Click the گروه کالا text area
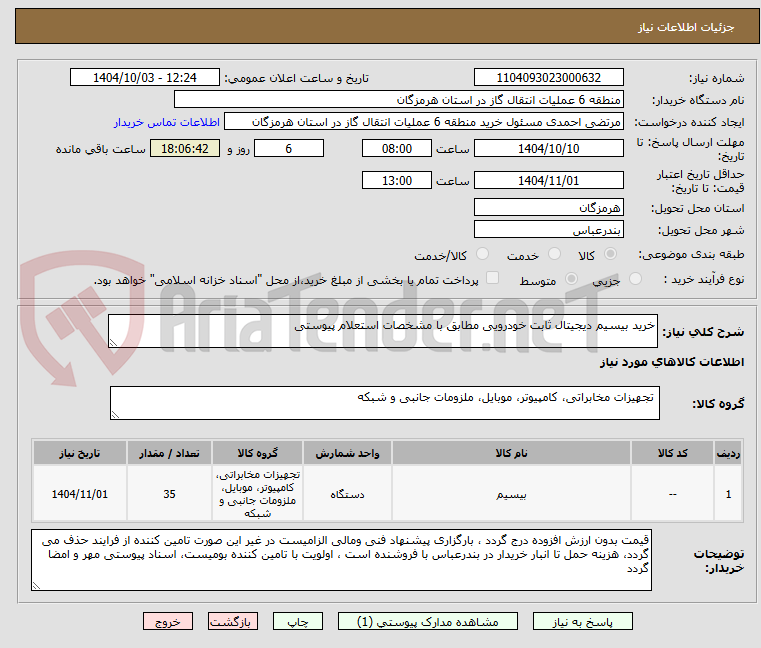Screen dimensions: 761x648 click(x=385, y=403)
